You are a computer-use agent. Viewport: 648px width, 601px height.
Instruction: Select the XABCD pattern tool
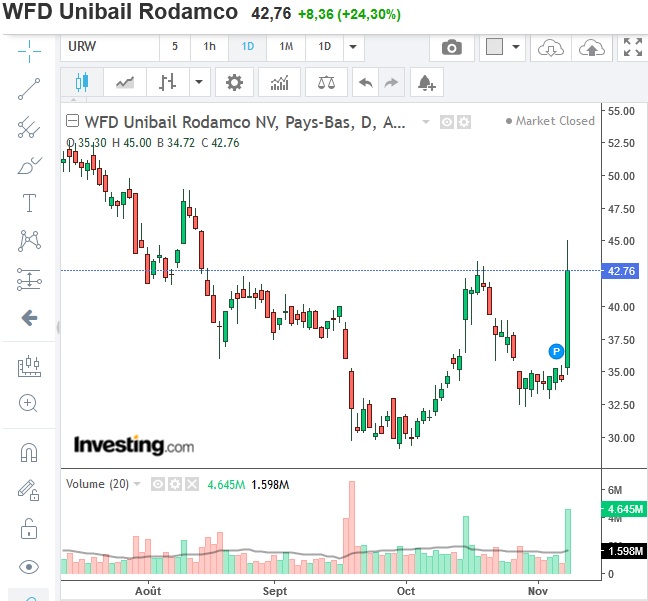pos(29,241)
